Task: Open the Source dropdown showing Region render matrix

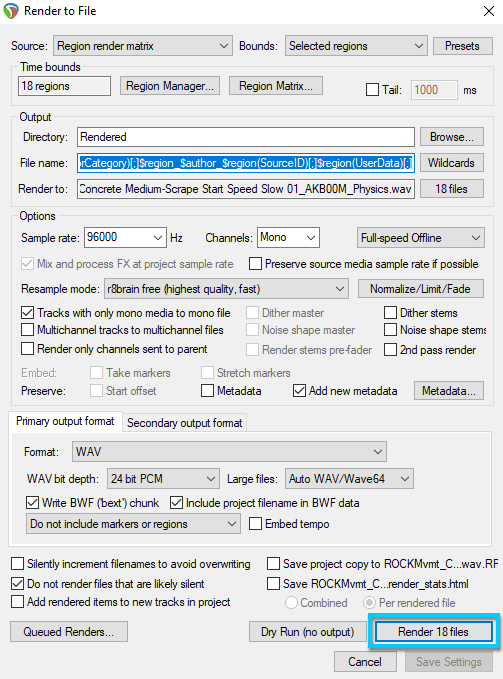Action: [x=143, y=46]
